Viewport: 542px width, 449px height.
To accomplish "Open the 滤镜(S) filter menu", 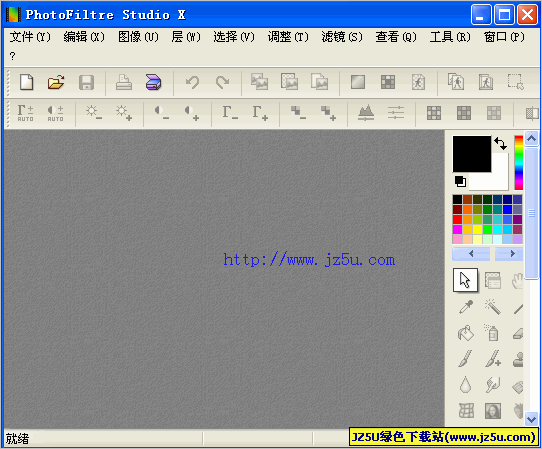I will pos(342,37).
